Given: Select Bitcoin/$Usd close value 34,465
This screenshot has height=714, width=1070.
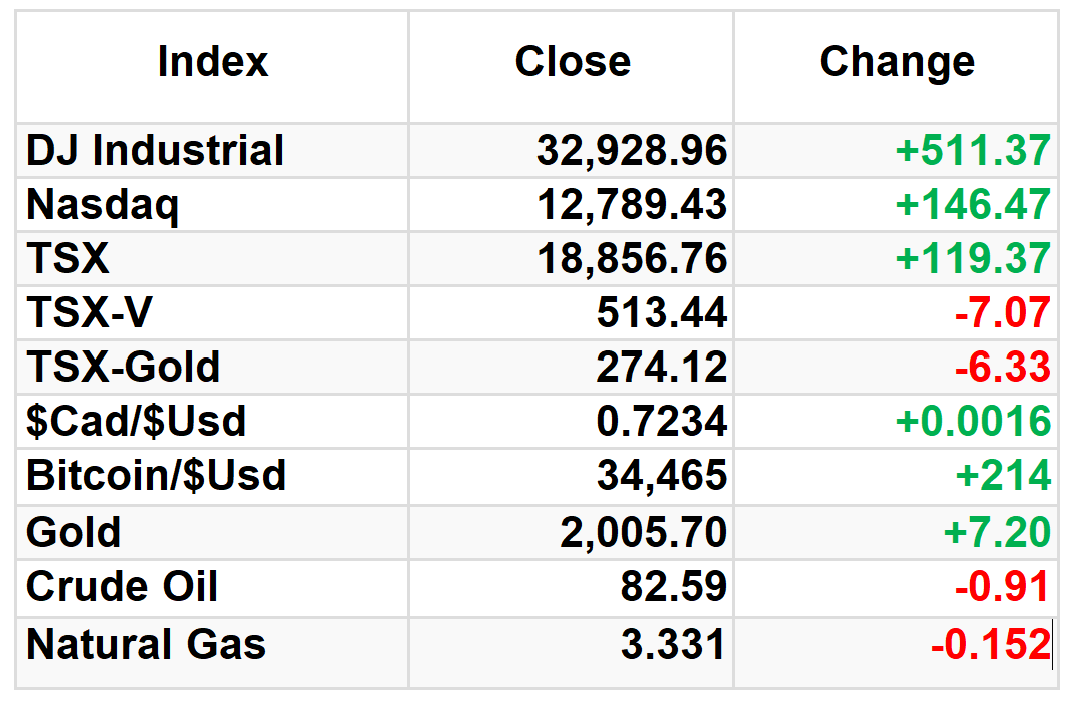Looking at the screenshot, I should pos(662,476).
